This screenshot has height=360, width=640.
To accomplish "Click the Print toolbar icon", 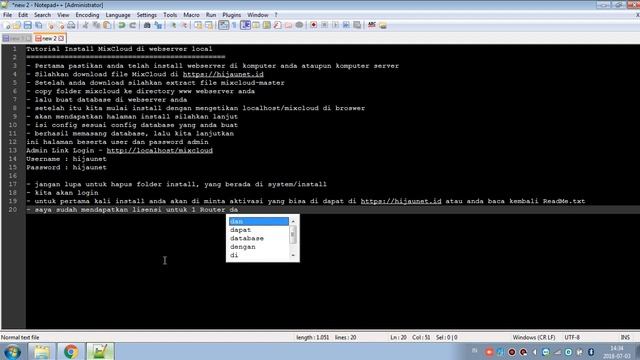I will pos(71,25).
